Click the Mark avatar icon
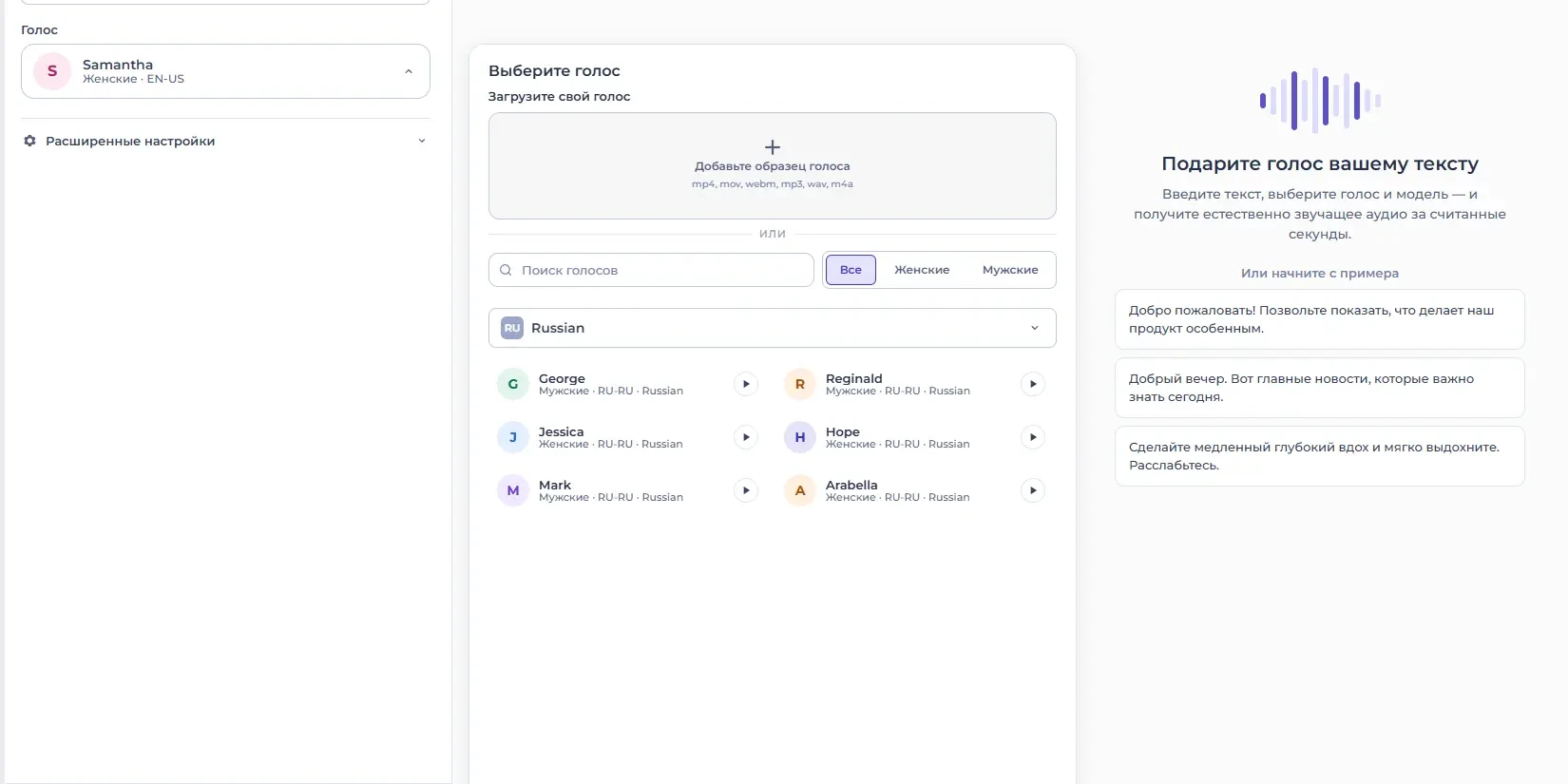 click(513, 490)
